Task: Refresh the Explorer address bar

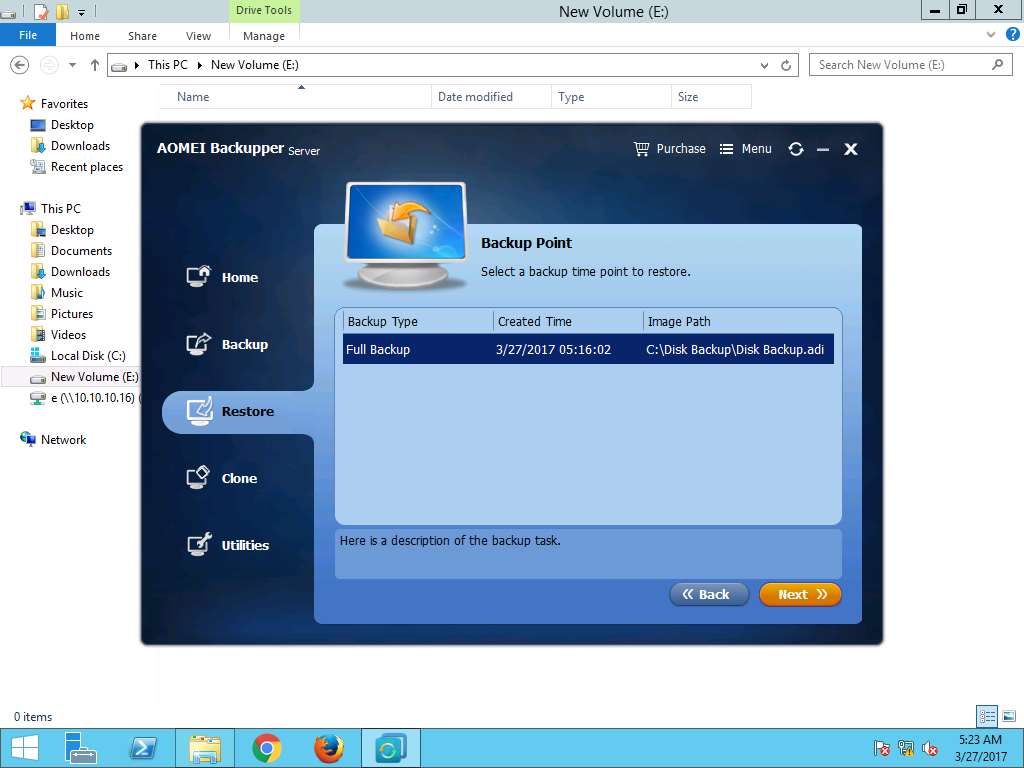Action: tap(786, 65)
